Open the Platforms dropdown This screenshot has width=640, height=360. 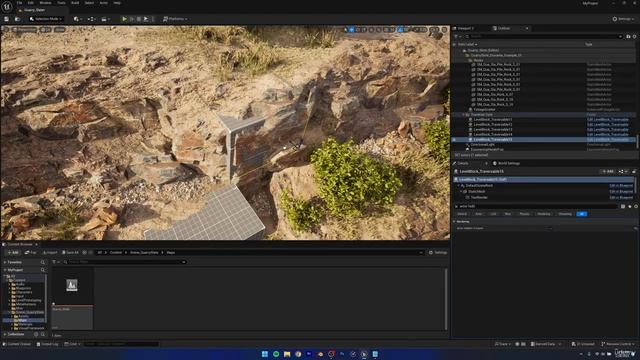tap(175, 19)
